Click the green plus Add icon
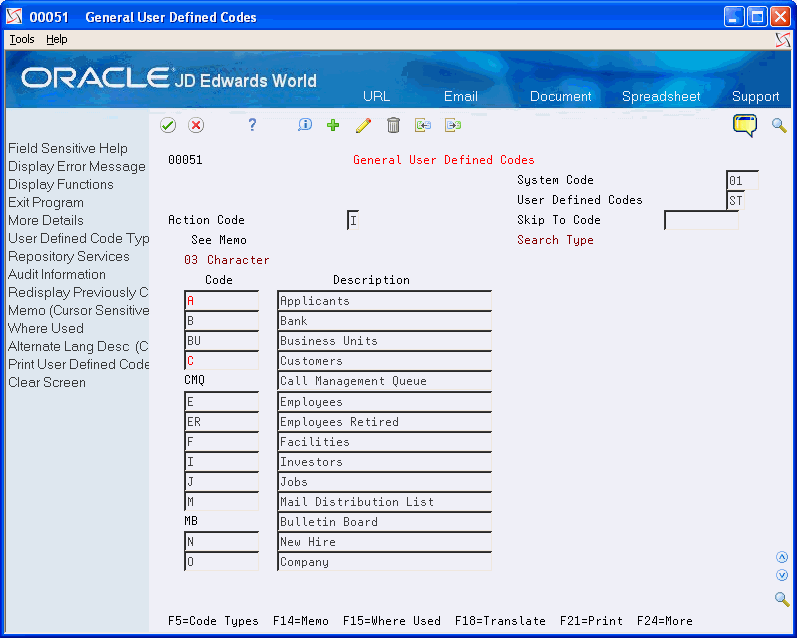797x638 pixels. coord(333,125)
